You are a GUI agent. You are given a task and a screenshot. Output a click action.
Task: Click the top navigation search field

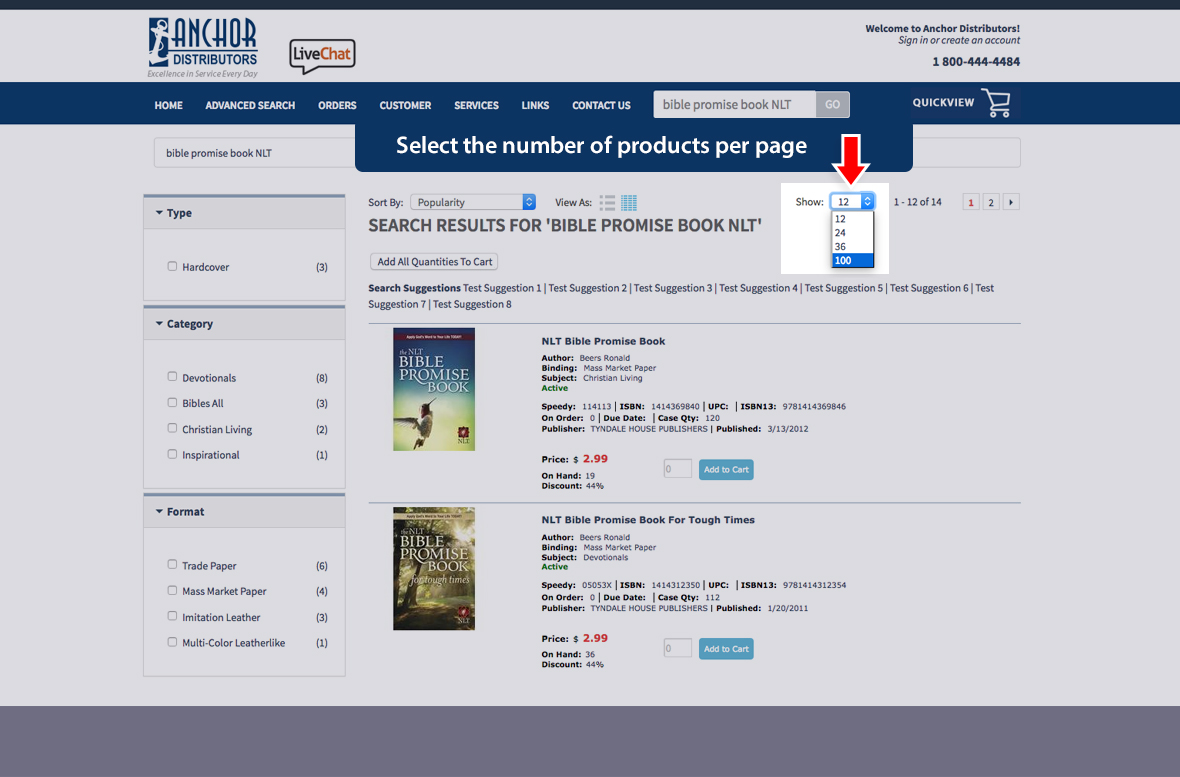pyautogui.click(x=734, y=105)
